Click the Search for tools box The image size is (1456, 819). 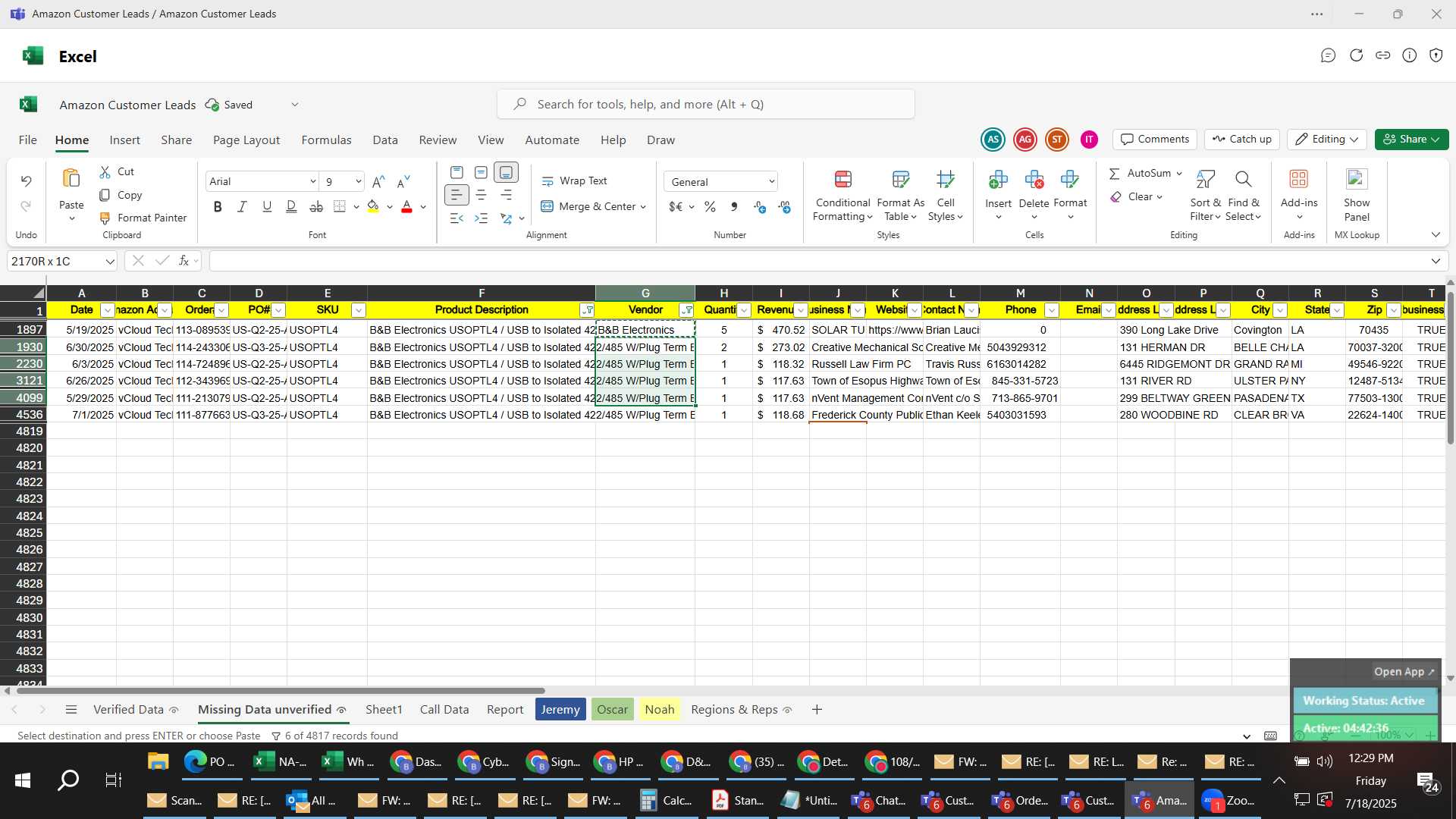click(706, 105)
